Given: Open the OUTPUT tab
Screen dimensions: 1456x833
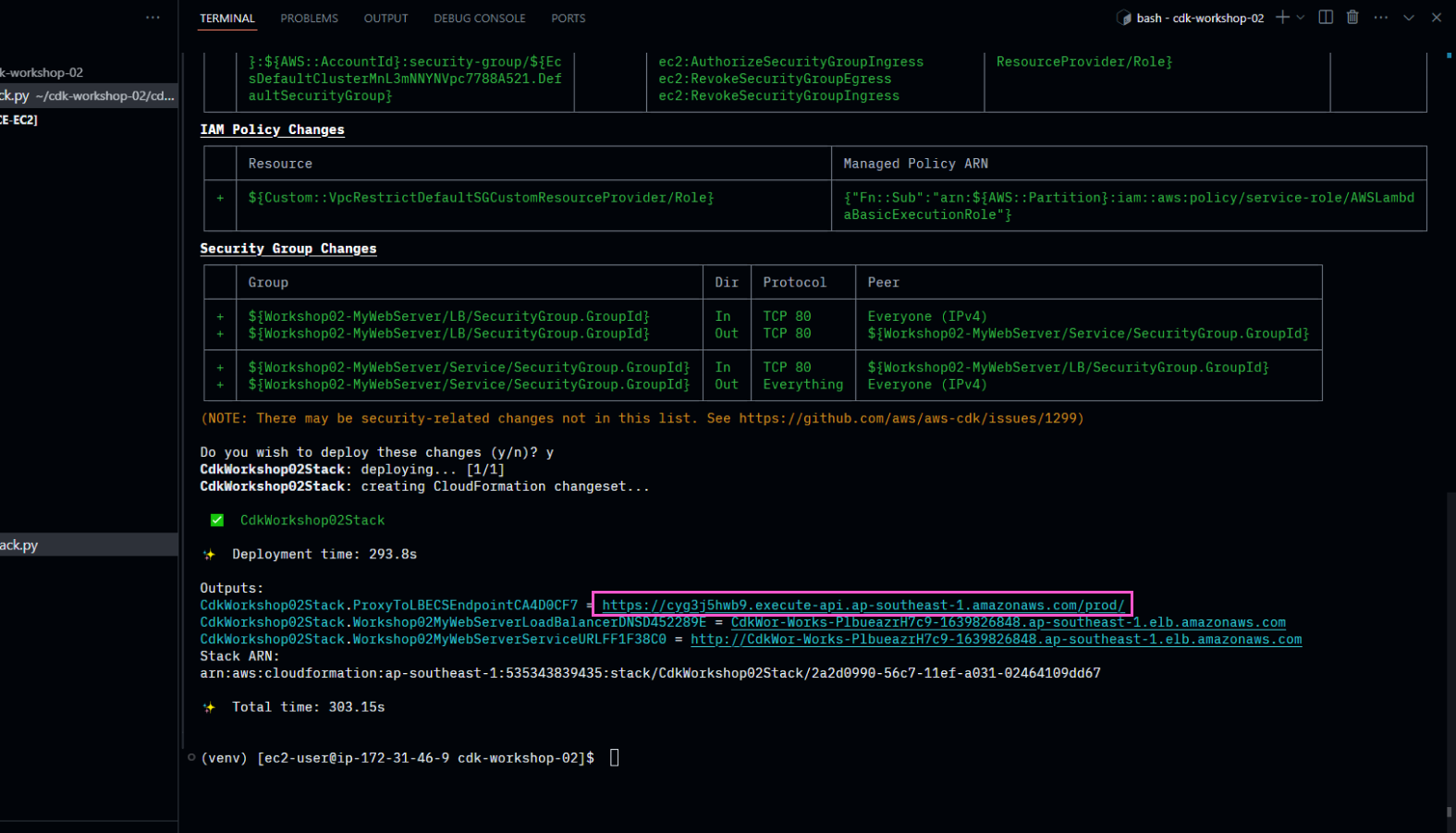Looking at the screenshot, I should point(385,18).
